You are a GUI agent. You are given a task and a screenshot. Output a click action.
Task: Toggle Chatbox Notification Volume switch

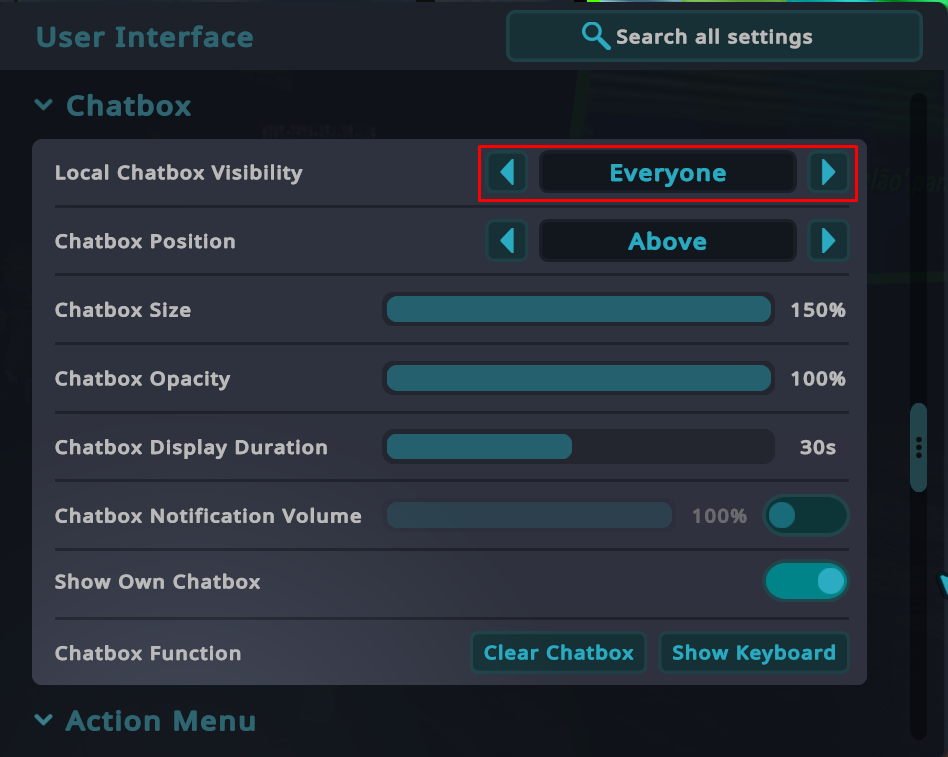(x=805, y=516)
